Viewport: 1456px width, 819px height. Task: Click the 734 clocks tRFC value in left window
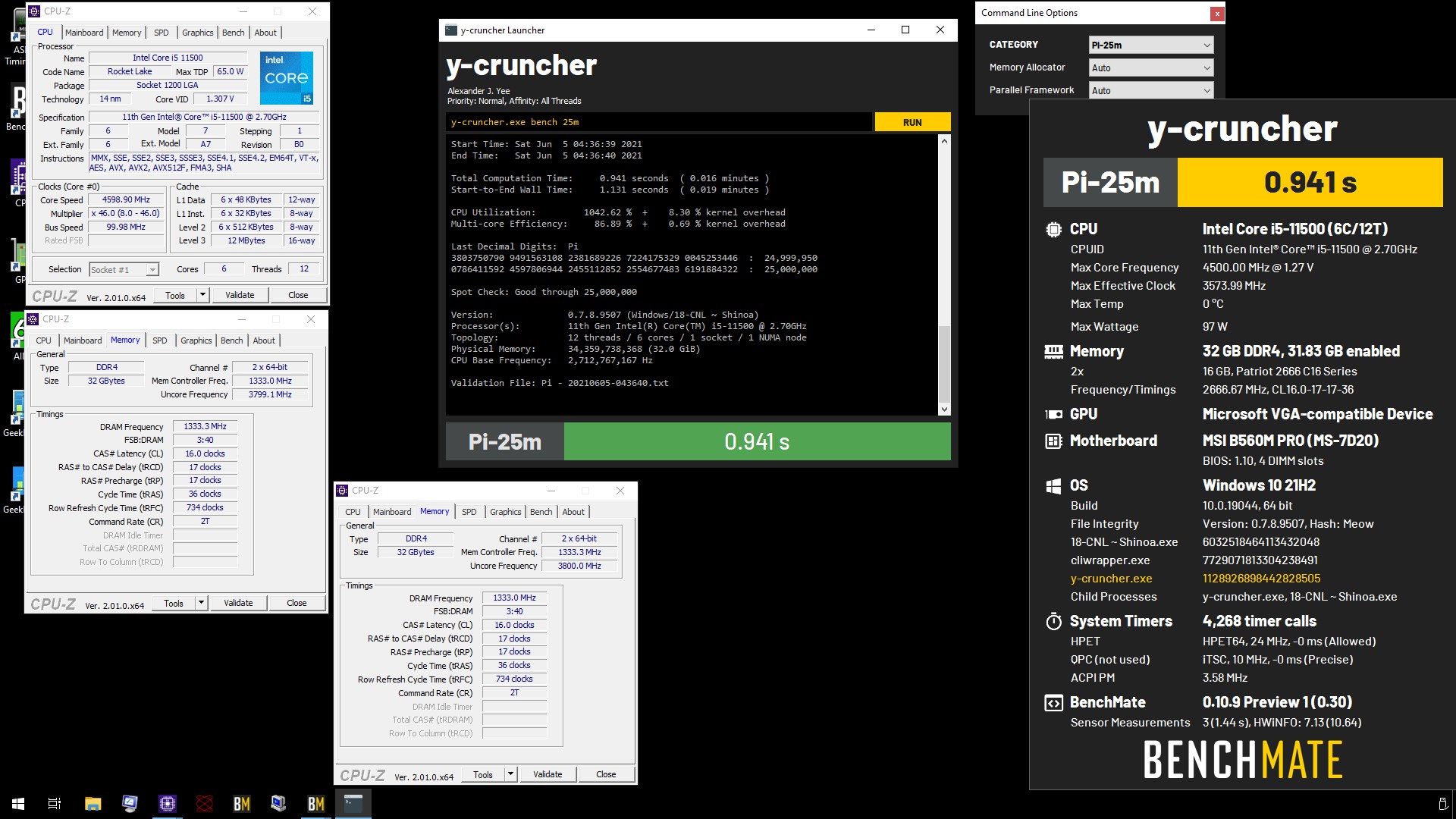(205, 507)
